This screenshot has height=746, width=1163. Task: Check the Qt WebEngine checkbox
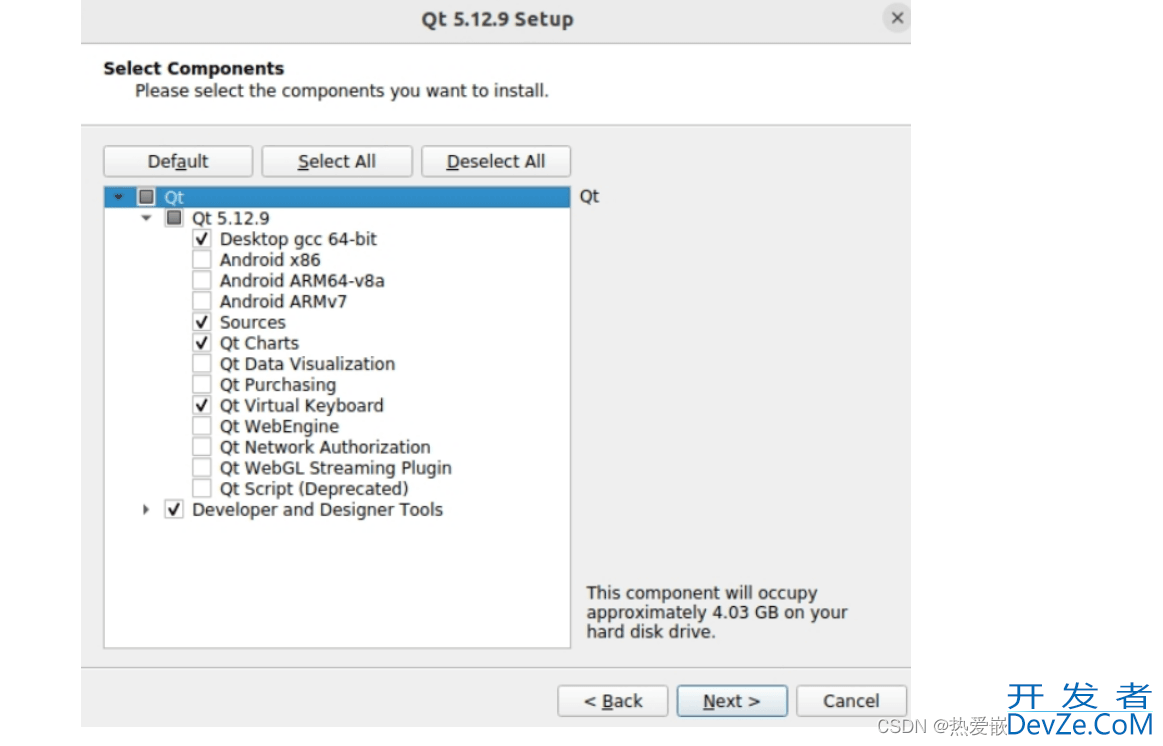[x=201, y=426]
